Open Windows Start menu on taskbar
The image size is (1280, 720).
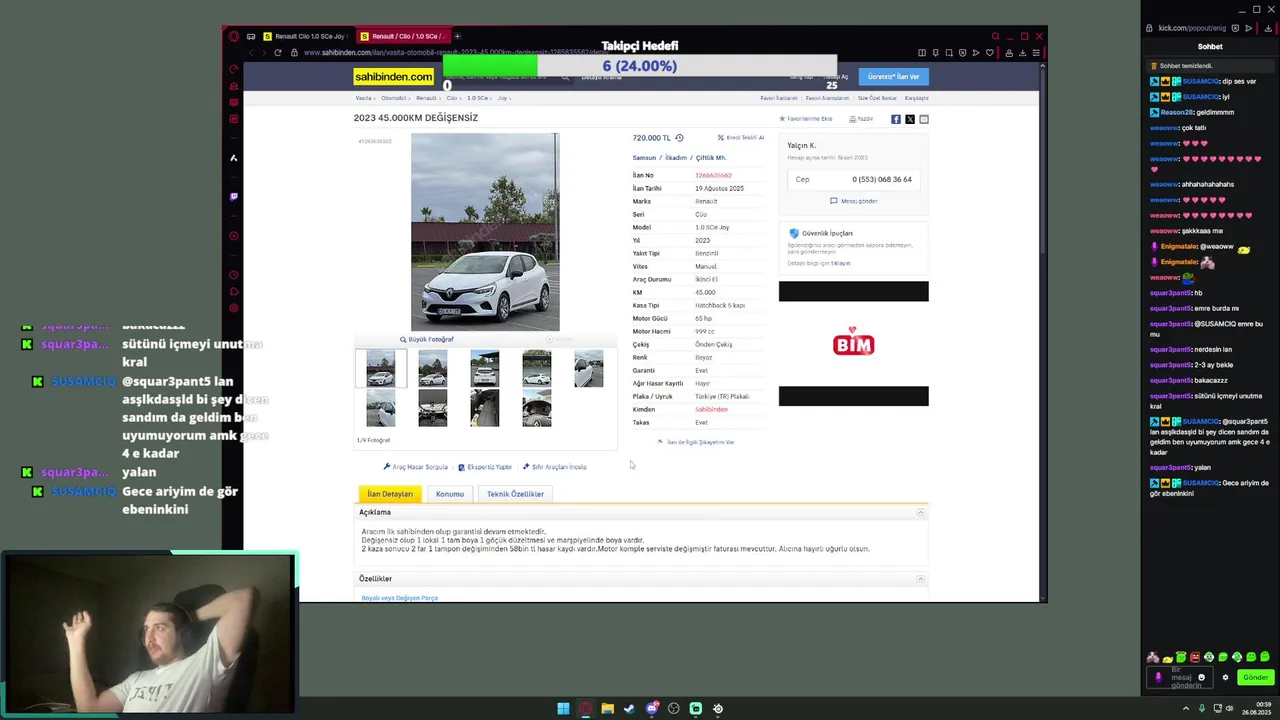pos(563,708)
